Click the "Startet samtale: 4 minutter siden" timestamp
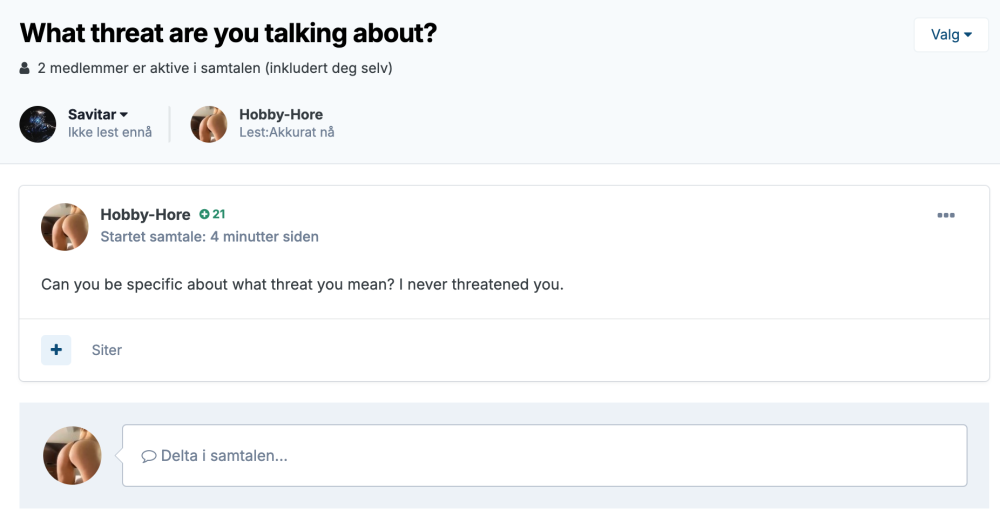Viewport: 1000px width, 522px height. click(x=210, y=237)
